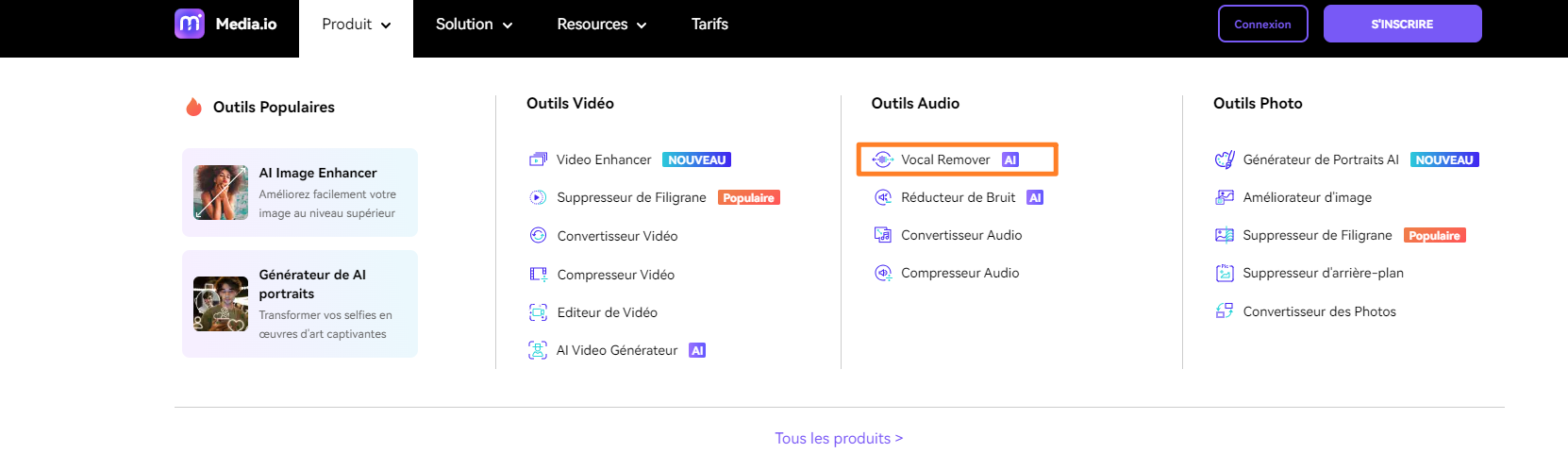This screenshot has width=1568, height=453.
Task: Click the Convertisseur des Photos icon
Action: coord(1225,311)
